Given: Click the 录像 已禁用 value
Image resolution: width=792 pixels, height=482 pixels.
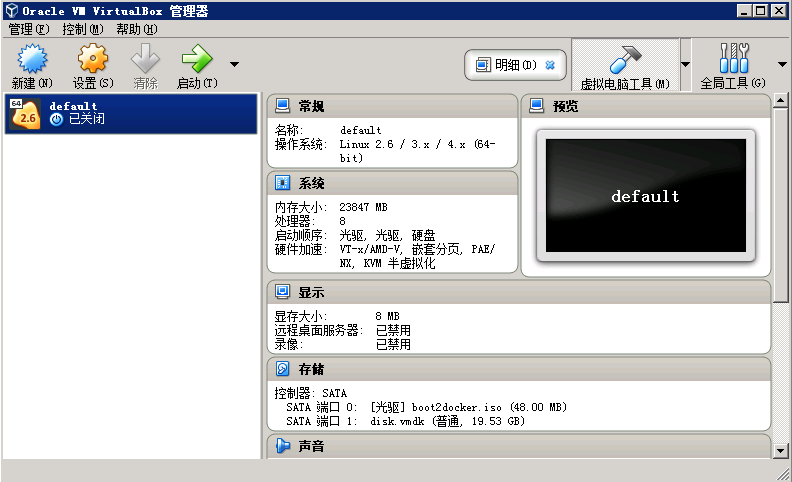Looking at the screenshot, I should coord(393,345).
